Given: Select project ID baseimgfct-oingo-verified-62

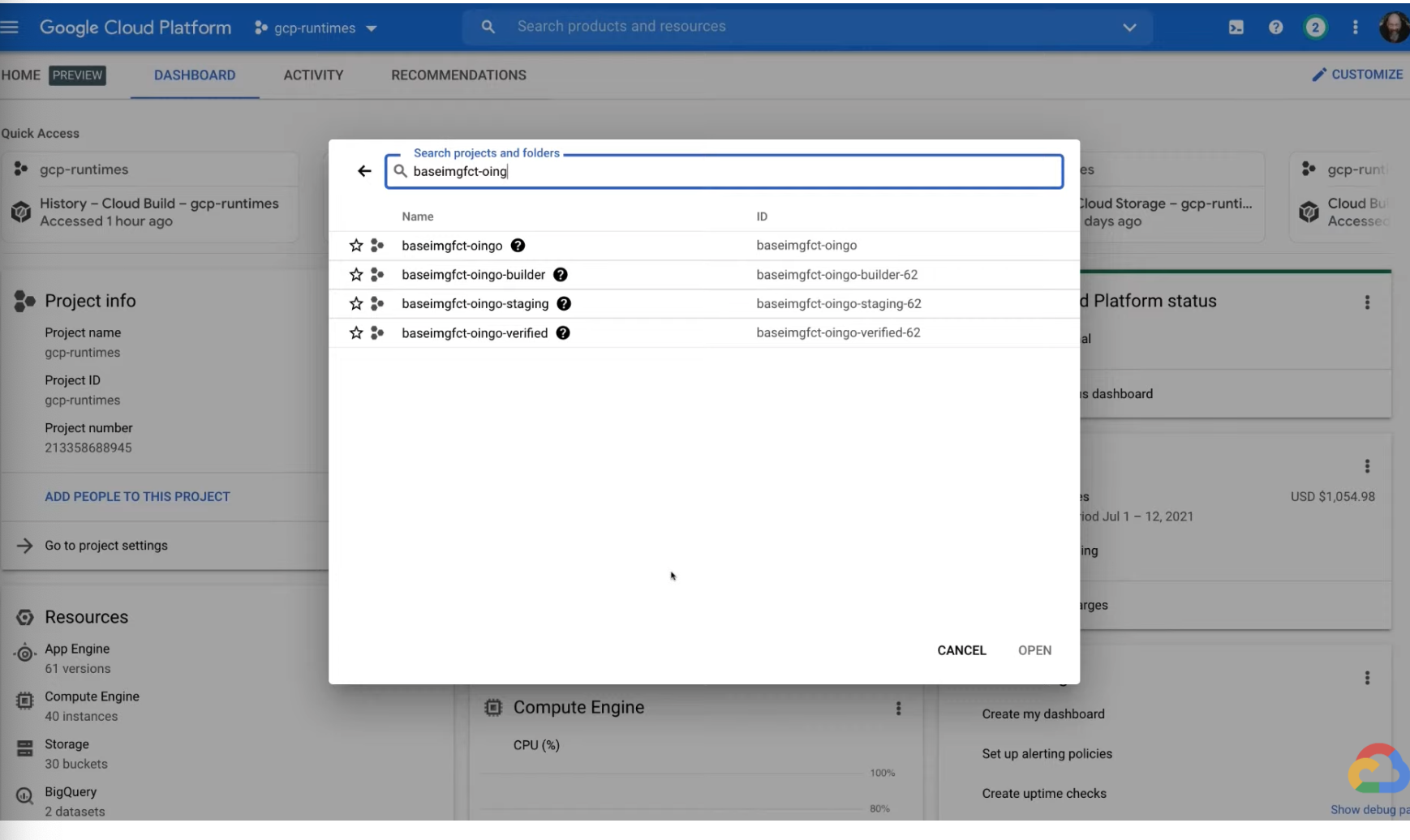Looking at the screenshot, I should tap(838, 332).
